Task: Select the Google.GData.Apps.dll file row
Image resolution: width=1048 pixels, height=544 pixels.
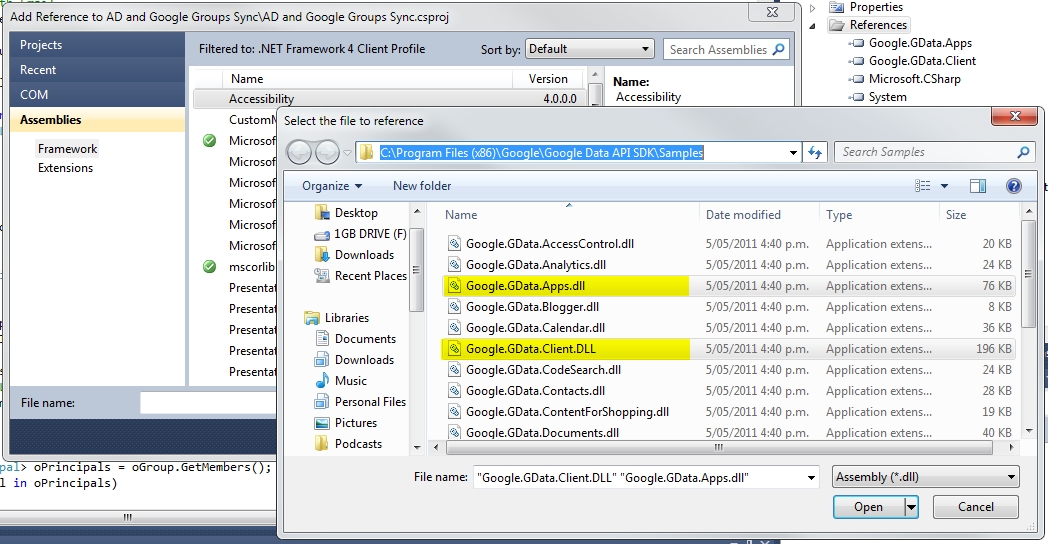Action: pos(729,286)
